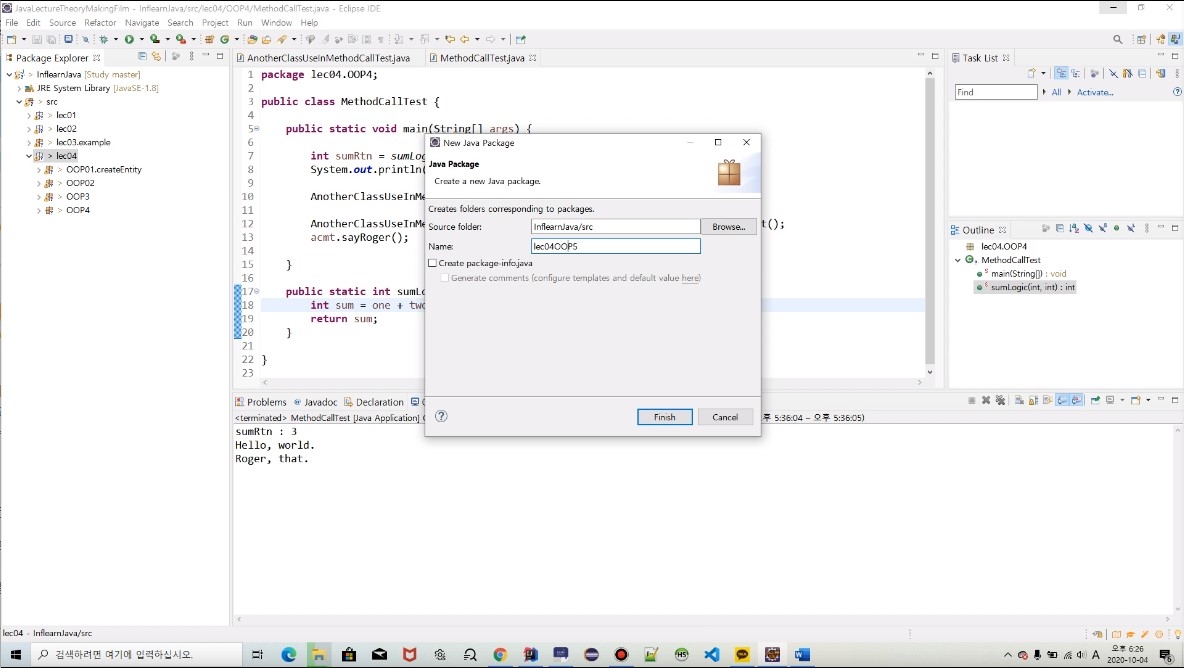Click the package Name input field
This screenshot has width=1184, height=668.
[615, 246]
